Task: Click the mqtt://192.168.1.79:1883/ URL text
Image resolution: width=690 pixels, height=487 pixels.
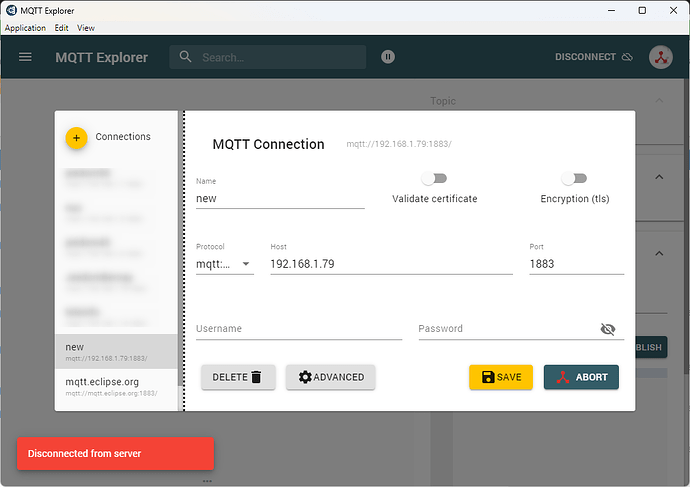Action: (x=399, y=144)
